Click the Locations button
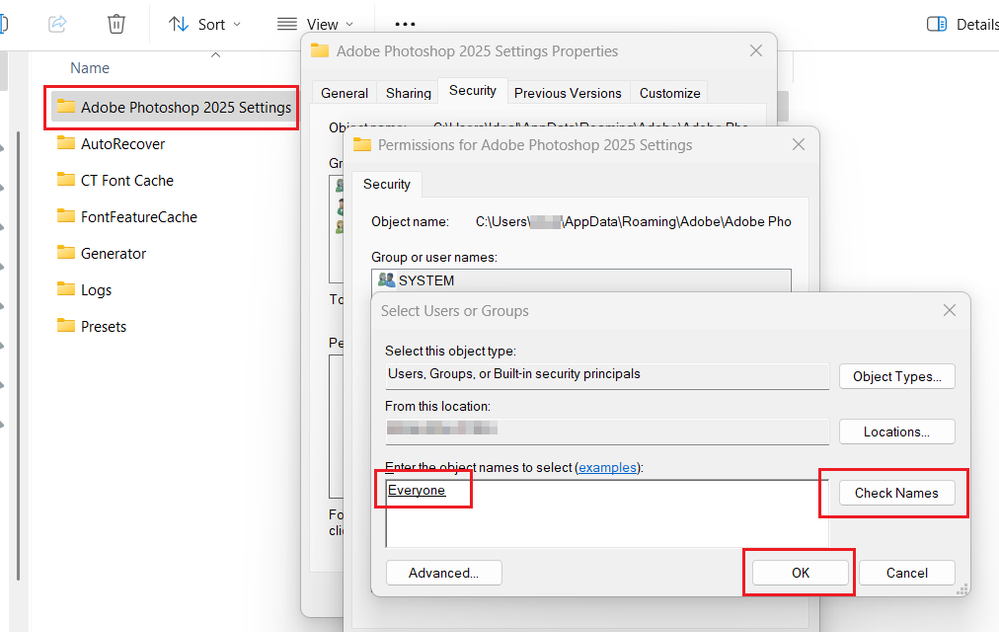Image resolution: width=999 pixels, height=632 pixels. [897, 432]
